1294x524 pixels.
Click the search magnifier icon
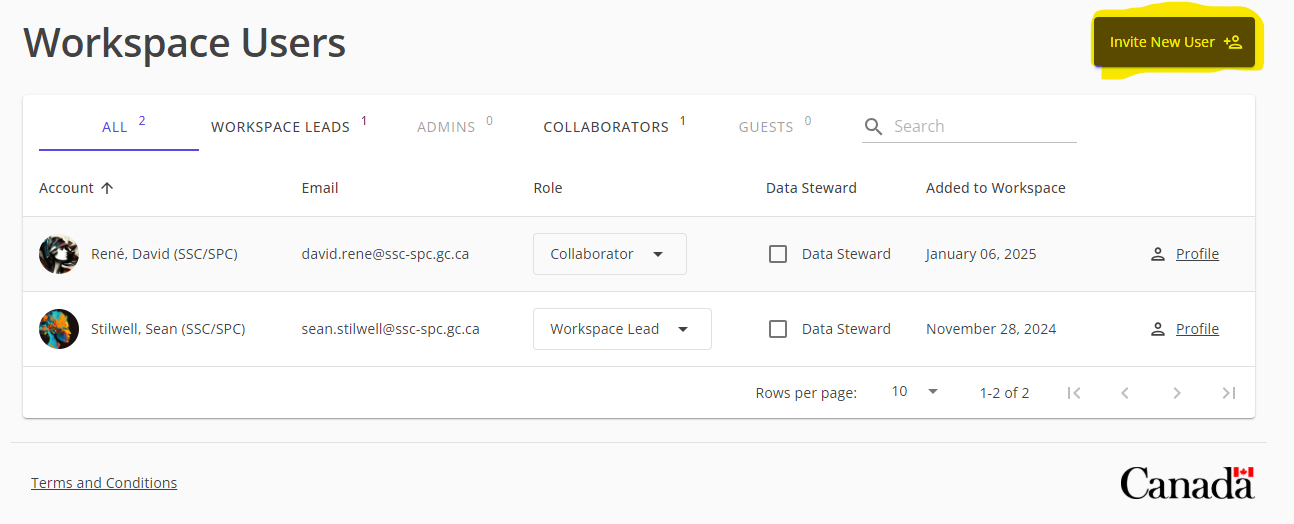point(873,127)
